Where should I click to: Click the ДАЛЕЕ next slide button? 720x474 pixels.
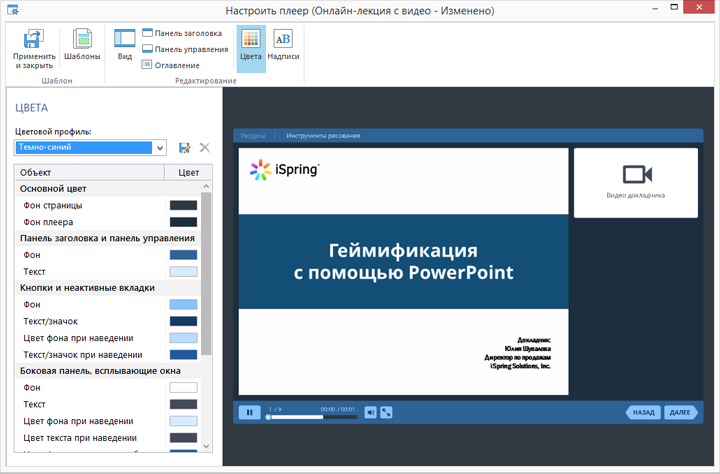(681, 412)
